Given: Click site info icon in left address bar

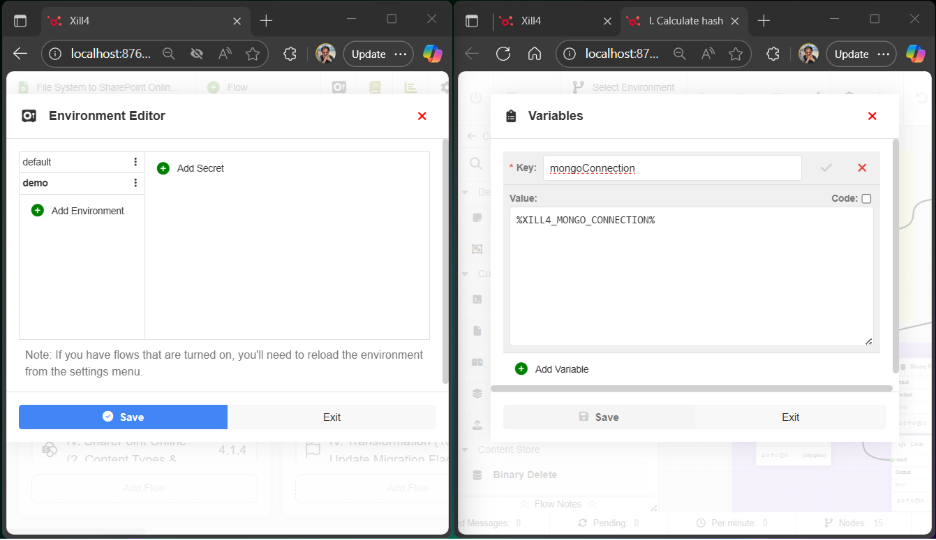Looking at the screenshot, I should click(55, 54).
